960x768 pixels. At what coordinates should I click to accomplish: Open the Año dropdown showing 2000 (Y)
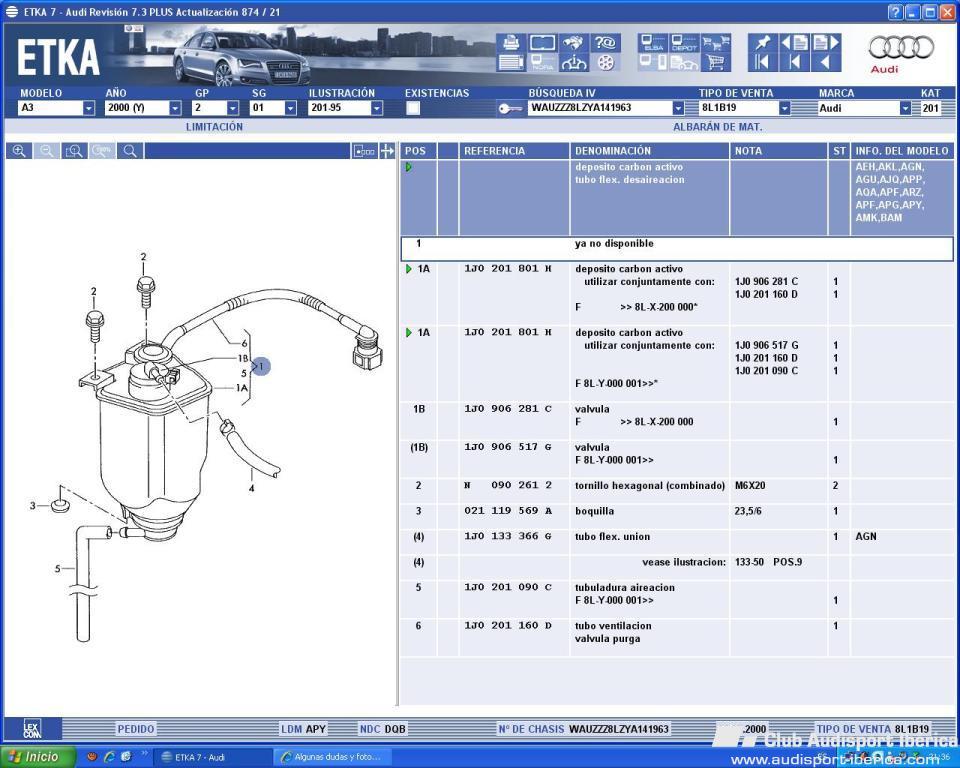[175, 108]
